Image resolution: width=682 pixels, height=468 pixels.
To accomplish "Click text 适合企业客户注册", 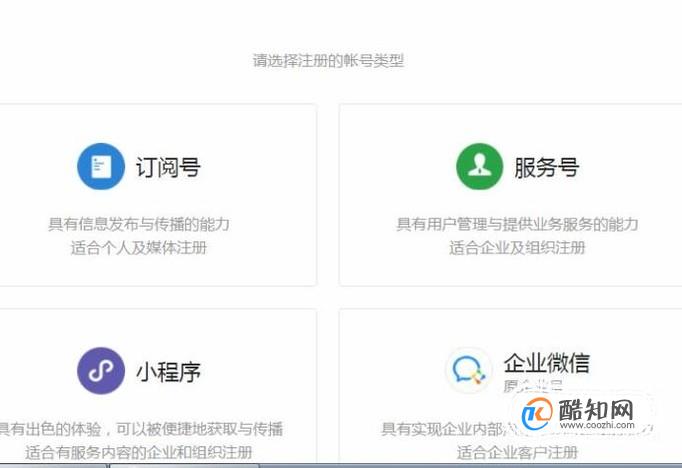I will 517,452.
